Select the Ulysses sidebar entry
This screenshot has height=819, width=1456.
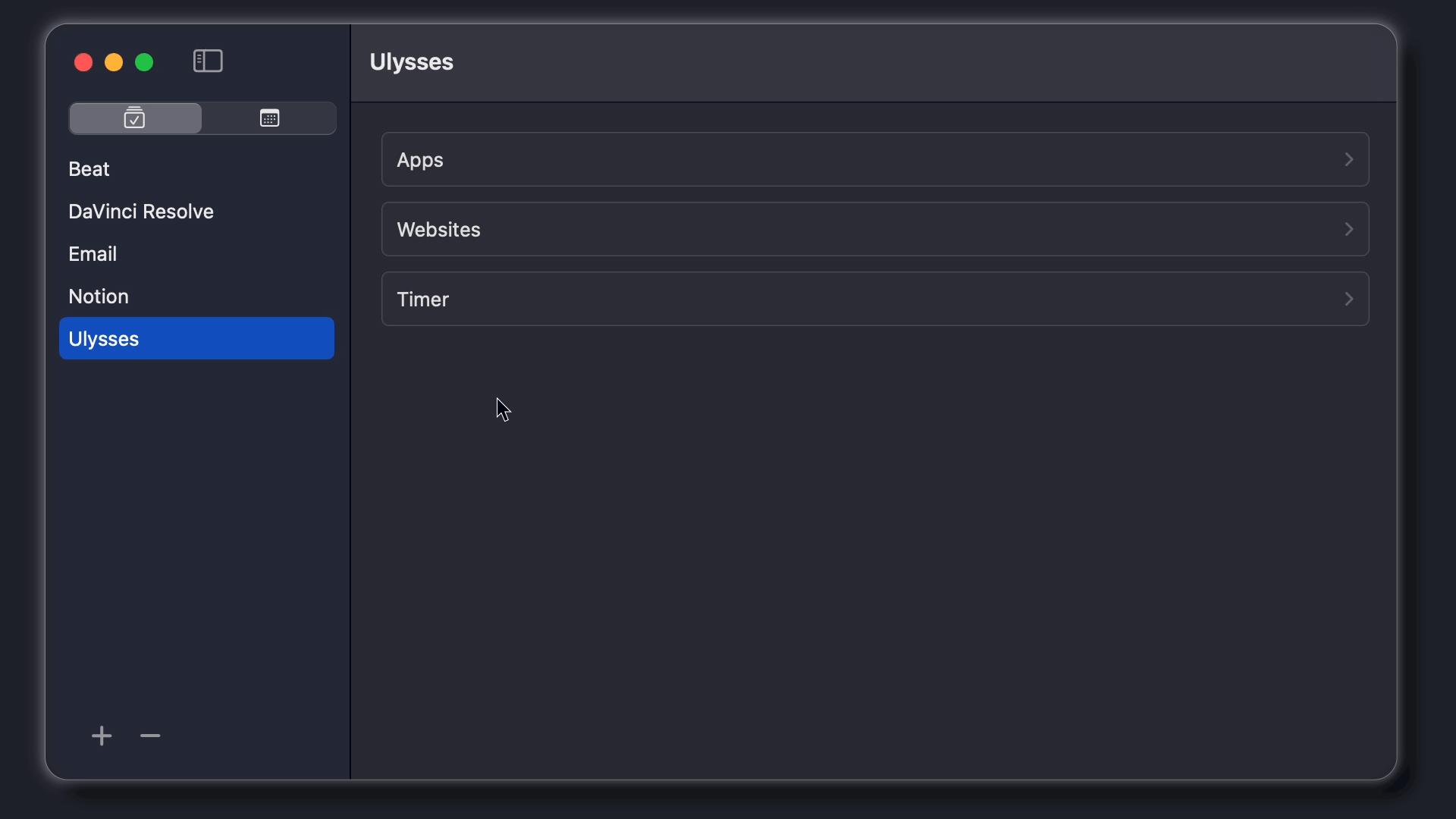click(196, 338)
